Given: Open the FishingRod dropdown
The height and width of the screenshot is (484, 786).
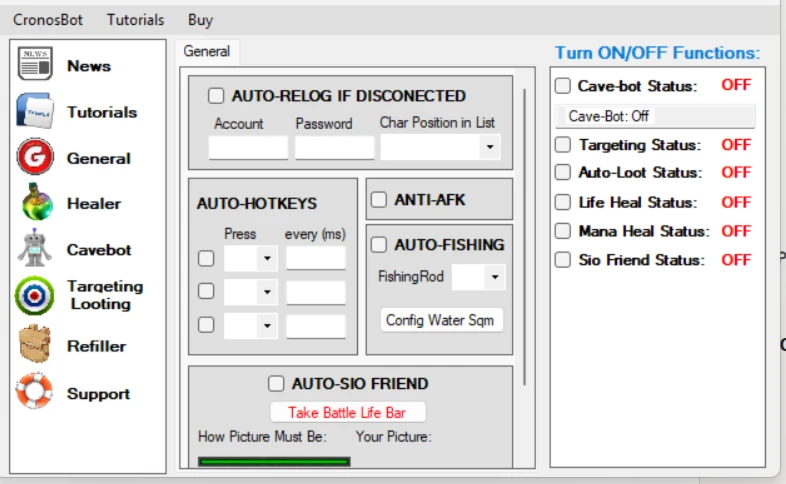Looking at the screenshot, I should pyautogui.click(x=479, y=277).
